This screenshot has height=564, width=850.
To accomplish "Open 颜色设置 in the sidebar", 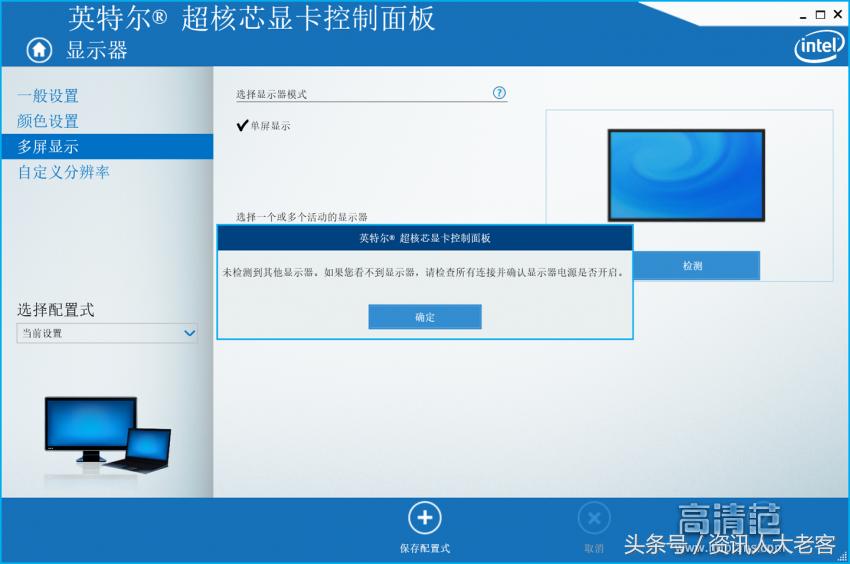I will pyautogui.click(x=48, y=121).
